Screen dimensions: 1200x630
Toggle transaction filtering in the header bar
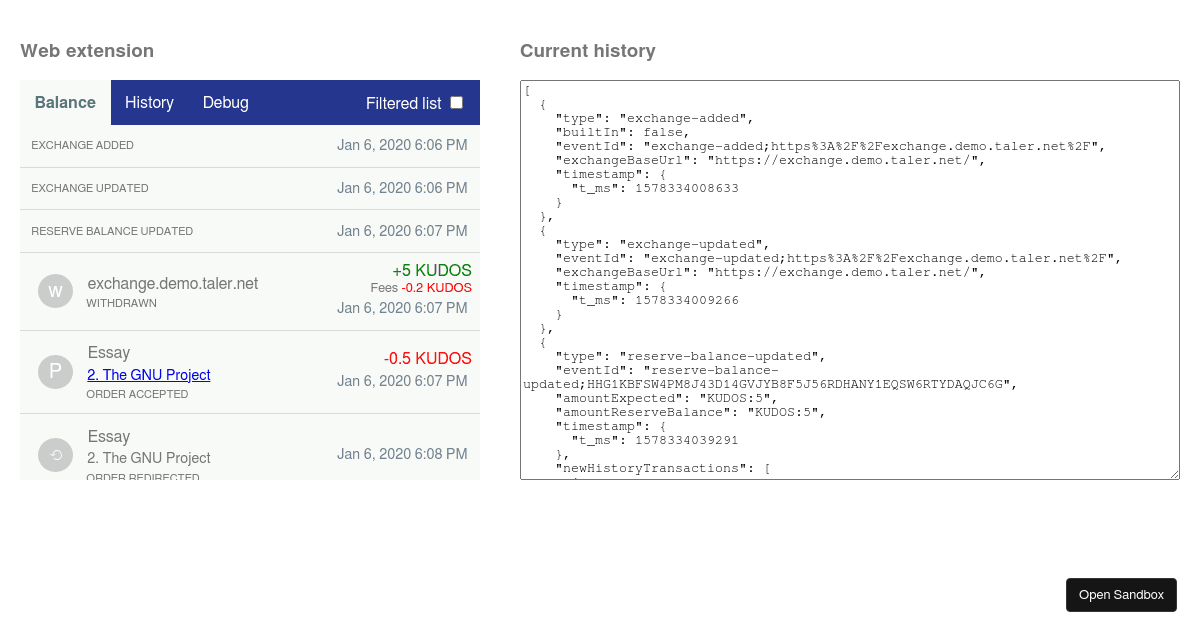click(456, 101)
